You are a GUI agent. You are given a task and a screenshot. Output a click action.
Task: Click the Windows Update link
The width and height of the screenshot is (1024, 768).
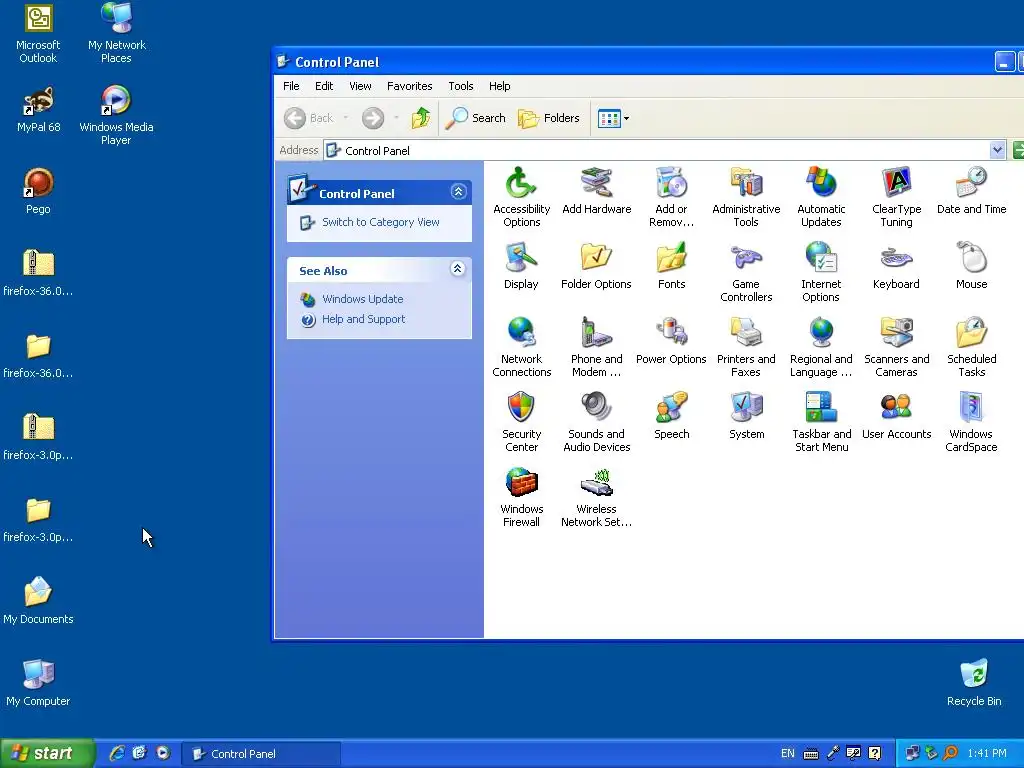click(362, 299)
